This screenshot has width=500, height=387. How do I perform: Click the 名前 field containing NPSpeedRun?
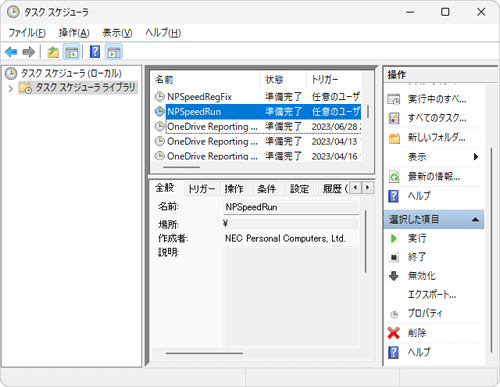(x=291, y=207)
